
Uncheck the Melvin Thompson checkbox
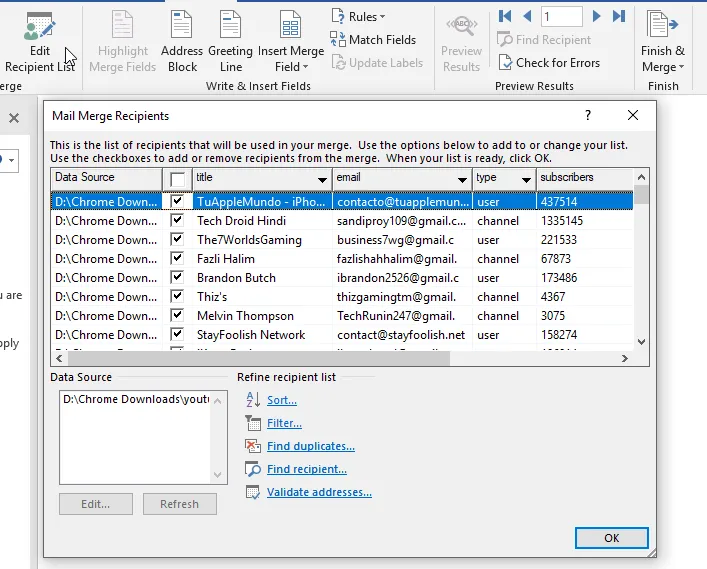click(177, 315)
